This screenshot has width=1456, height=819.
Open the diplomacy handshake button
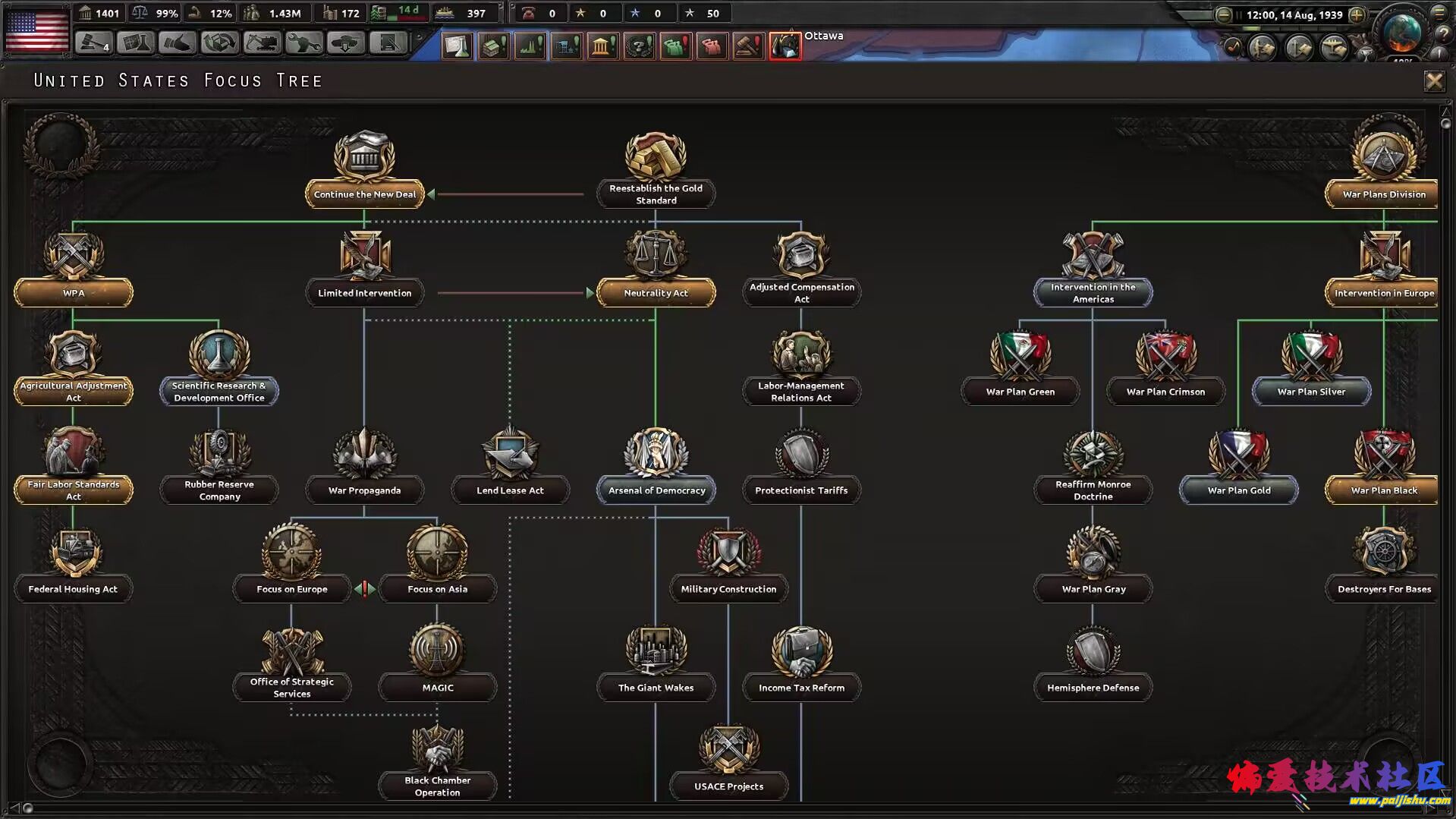177,43
